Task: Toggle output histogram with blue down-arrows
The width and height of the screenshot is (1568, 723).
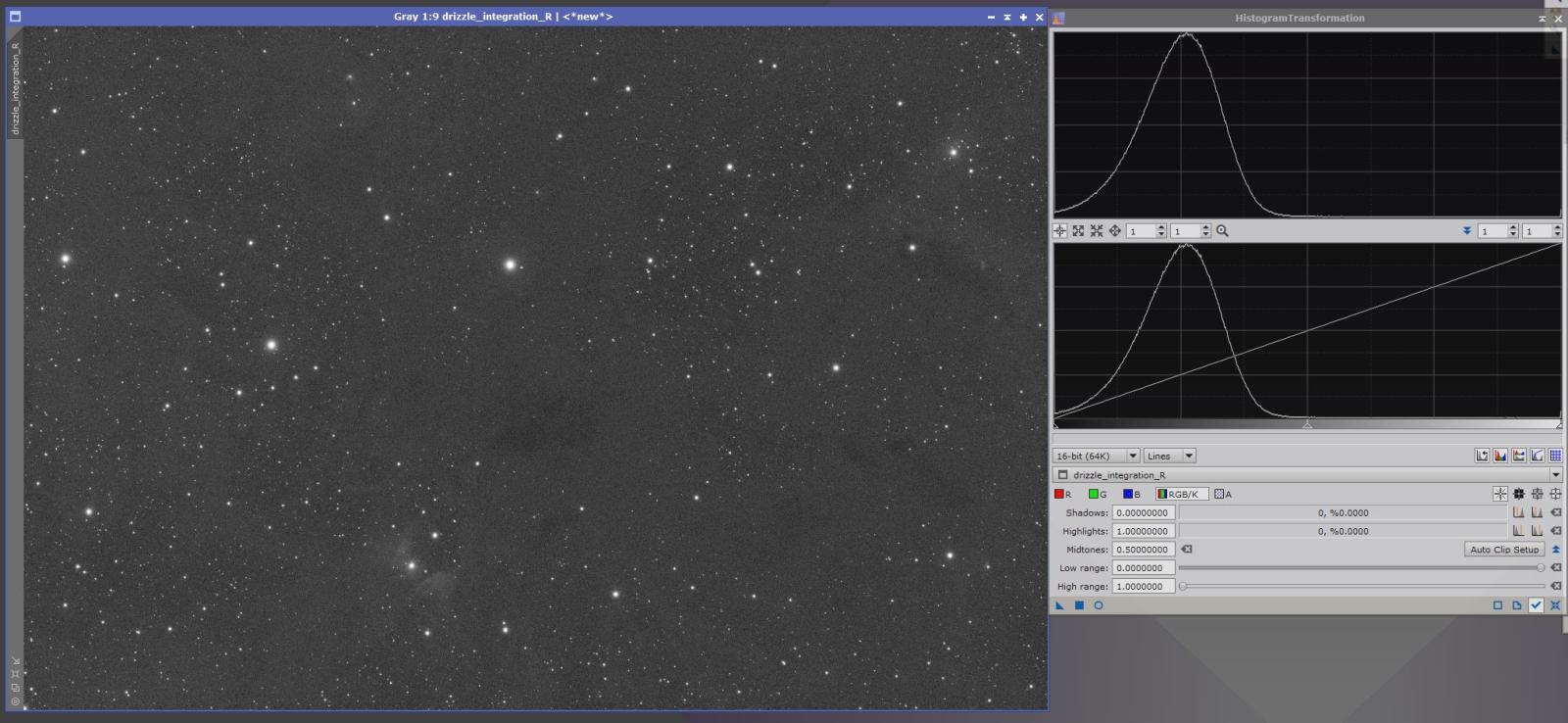Action: pos(1467,231)
